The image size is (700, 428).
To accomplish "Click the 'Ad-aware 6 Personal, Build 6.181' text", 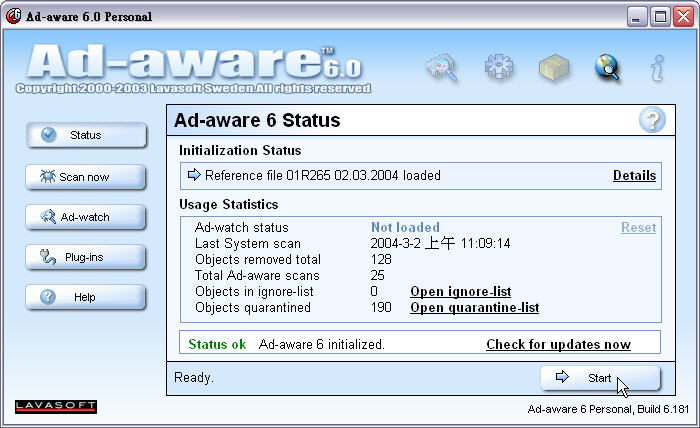I will pyautogui.click(x=608, y=409).
